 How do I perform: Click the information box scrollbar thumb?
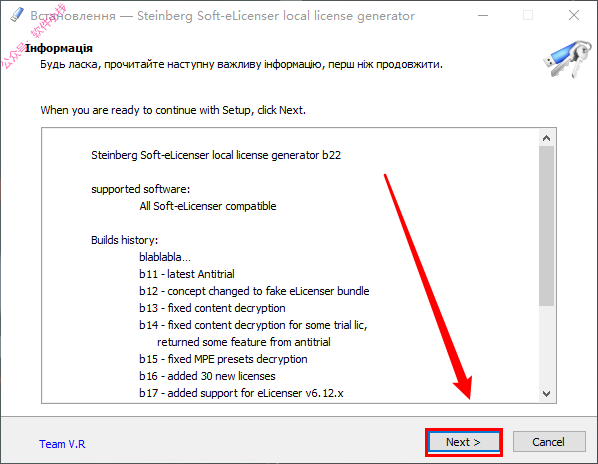(547, 226)
